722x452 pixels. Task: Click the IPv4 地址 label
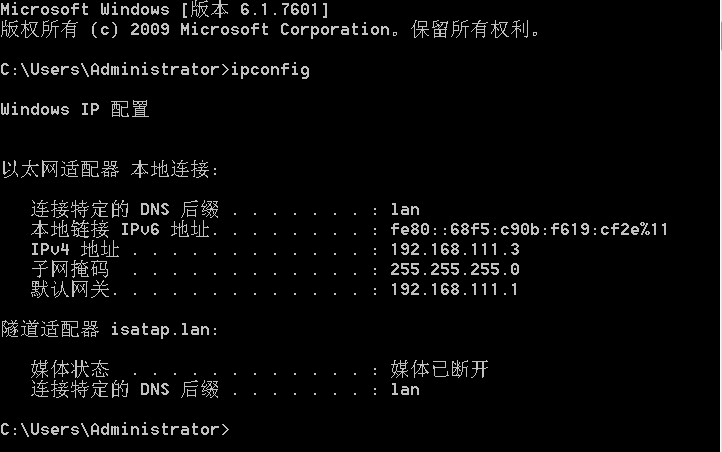tap(75, 249)
